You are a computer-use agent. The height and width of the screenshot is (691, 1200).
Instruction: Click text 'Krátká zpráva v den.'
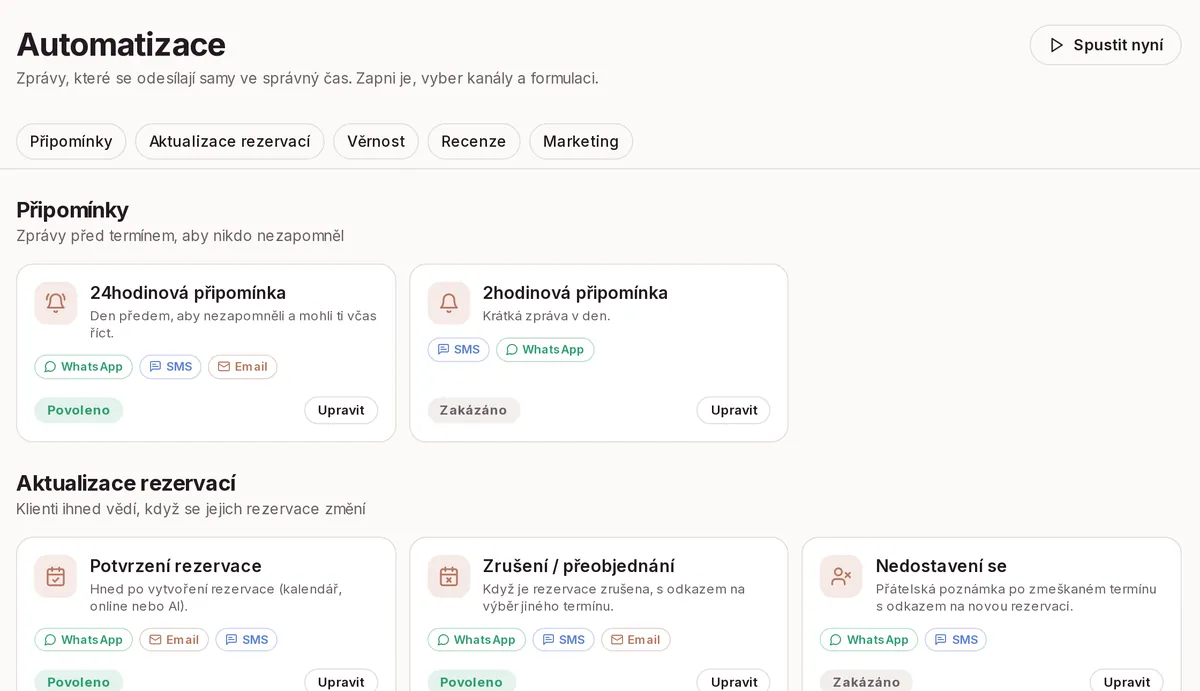[546, 316]
